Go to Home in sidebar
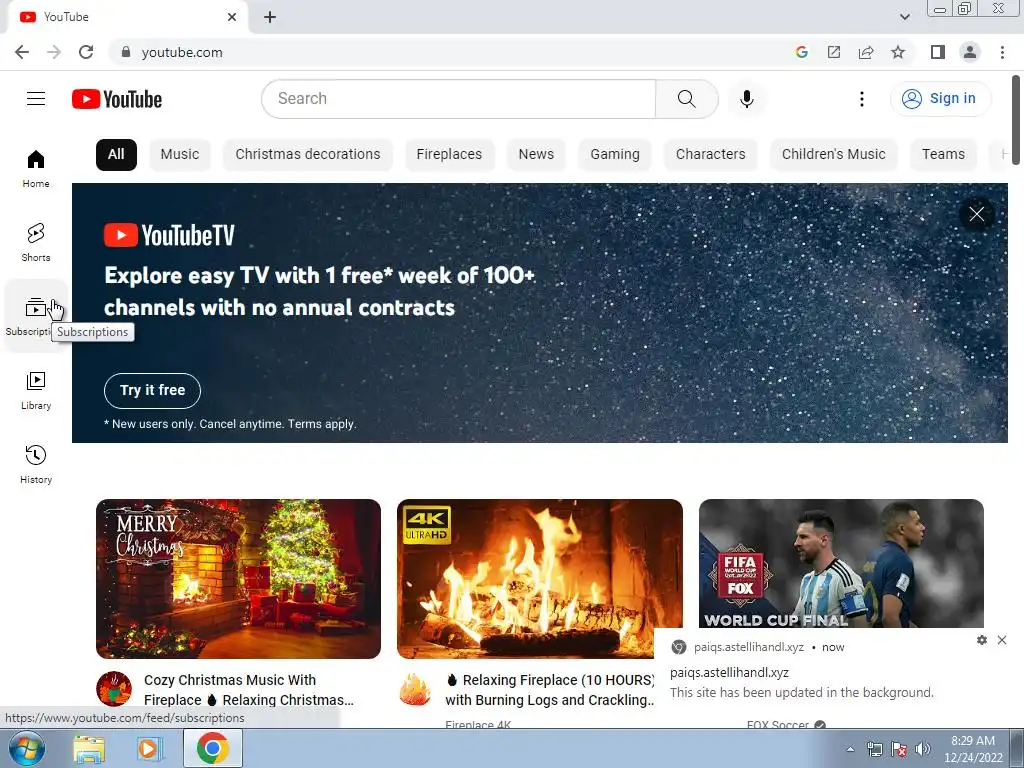 click(36, 168)
